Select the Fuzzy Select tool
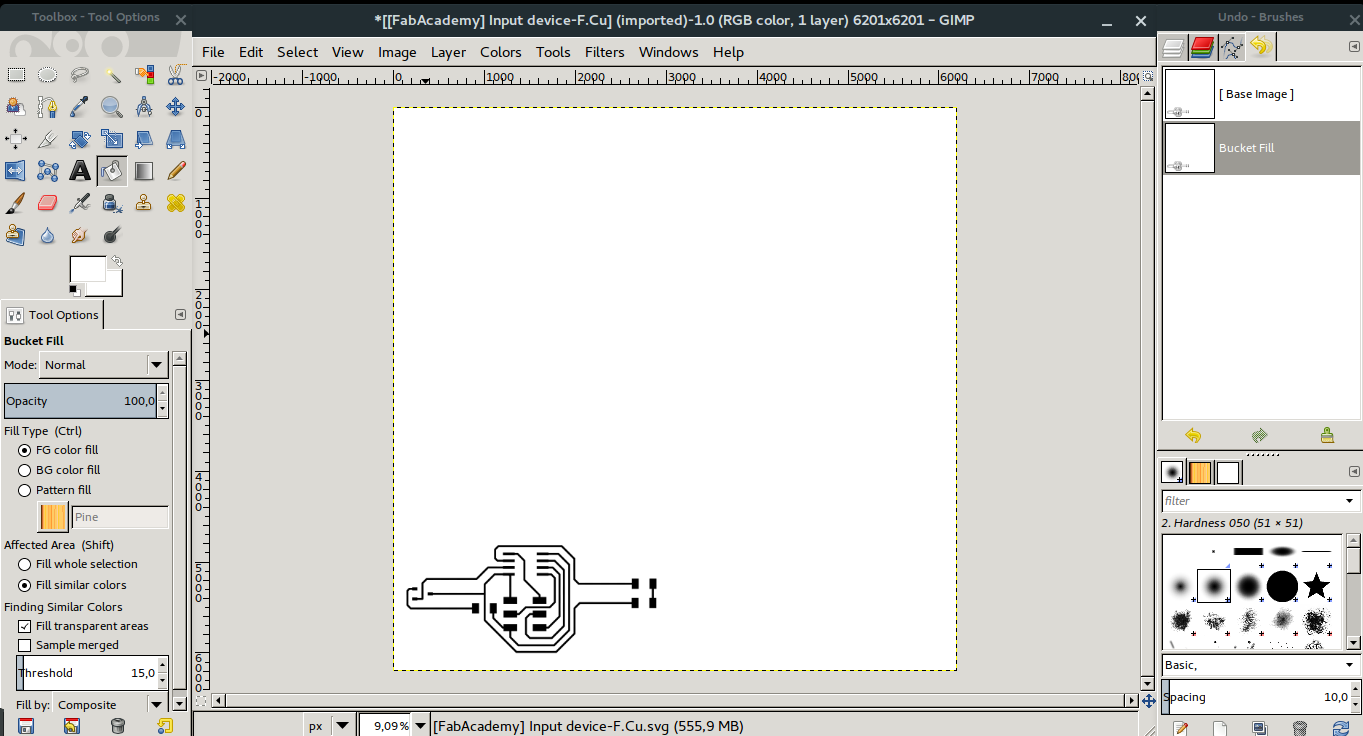 coord(112,74)
